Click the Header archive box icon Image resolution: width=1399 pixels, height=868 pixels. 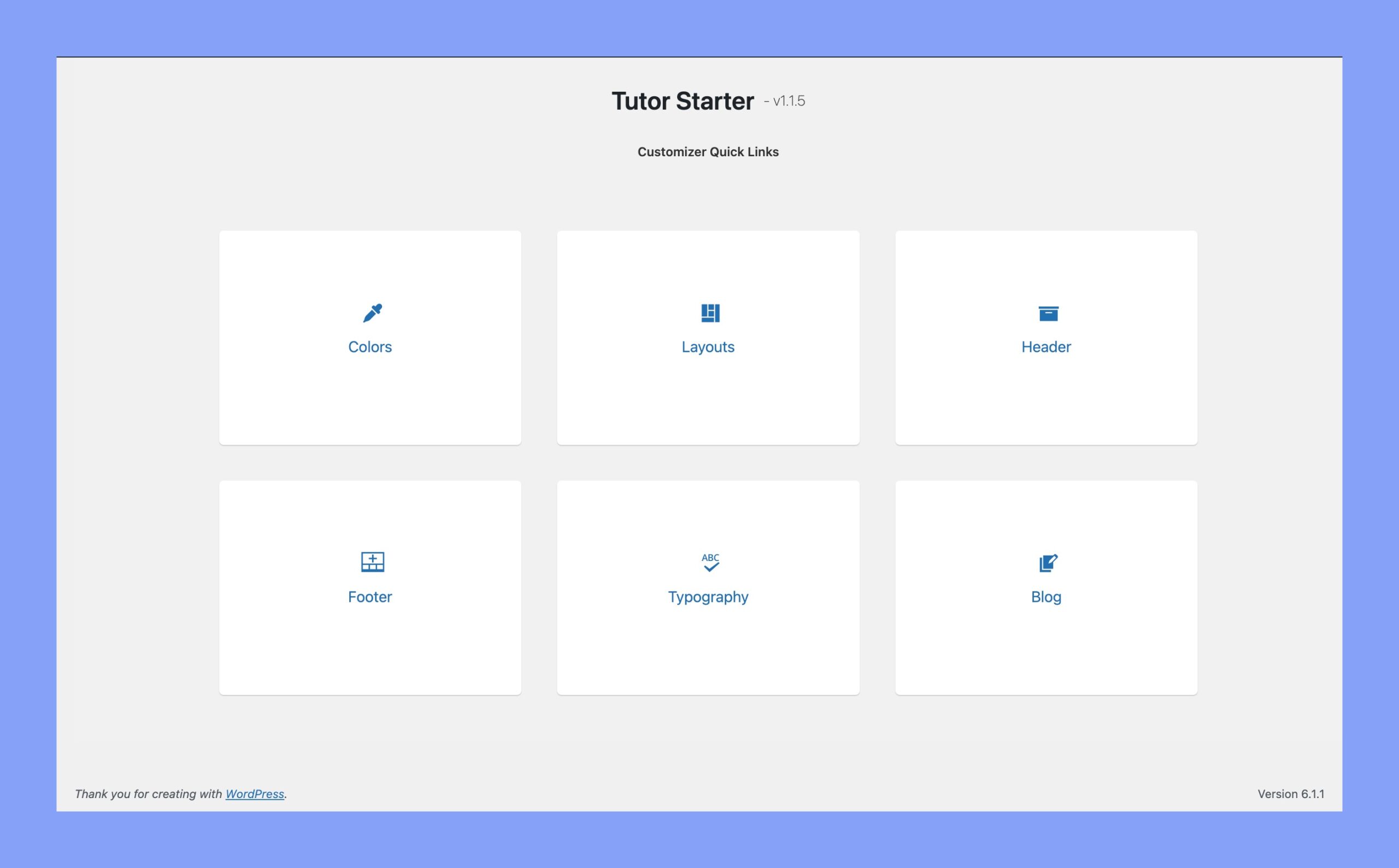point(1048,314)
